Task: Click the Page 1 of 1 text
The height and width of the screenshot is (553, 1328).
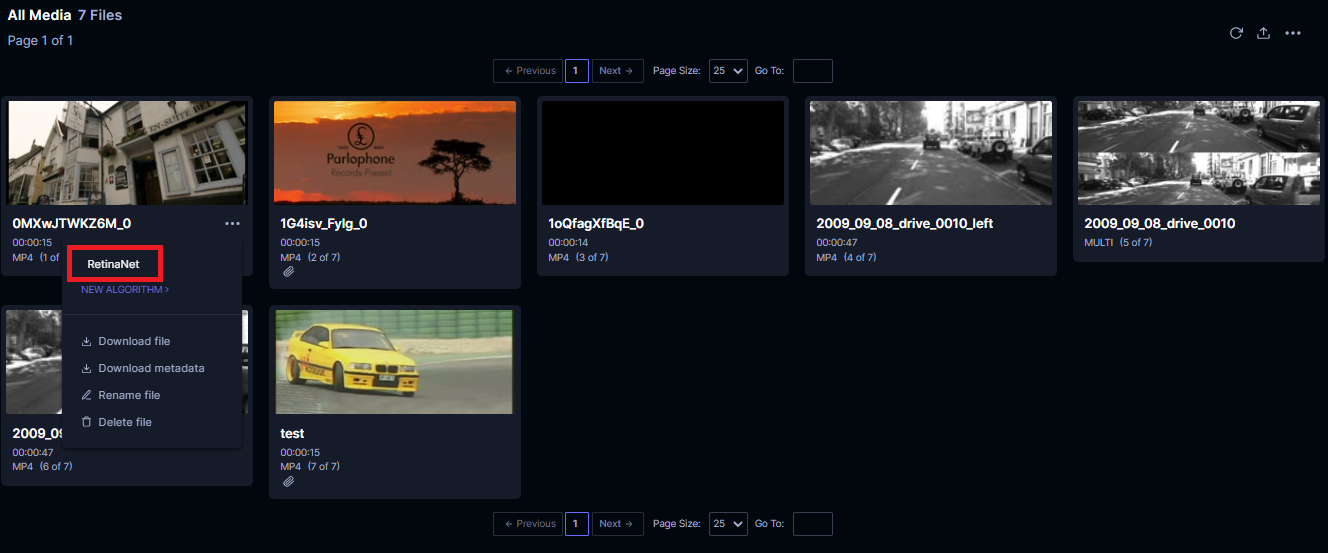Action: [x=40, y=41]
